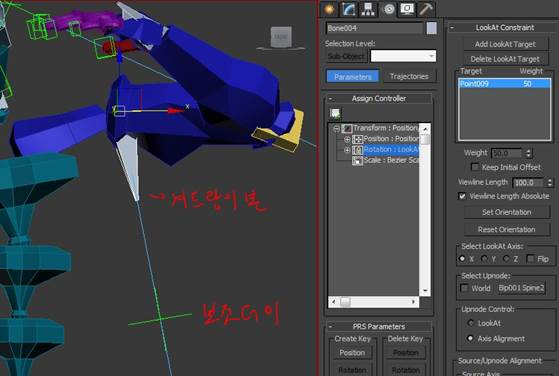Select the Transform : Position track row

[386, 128]
